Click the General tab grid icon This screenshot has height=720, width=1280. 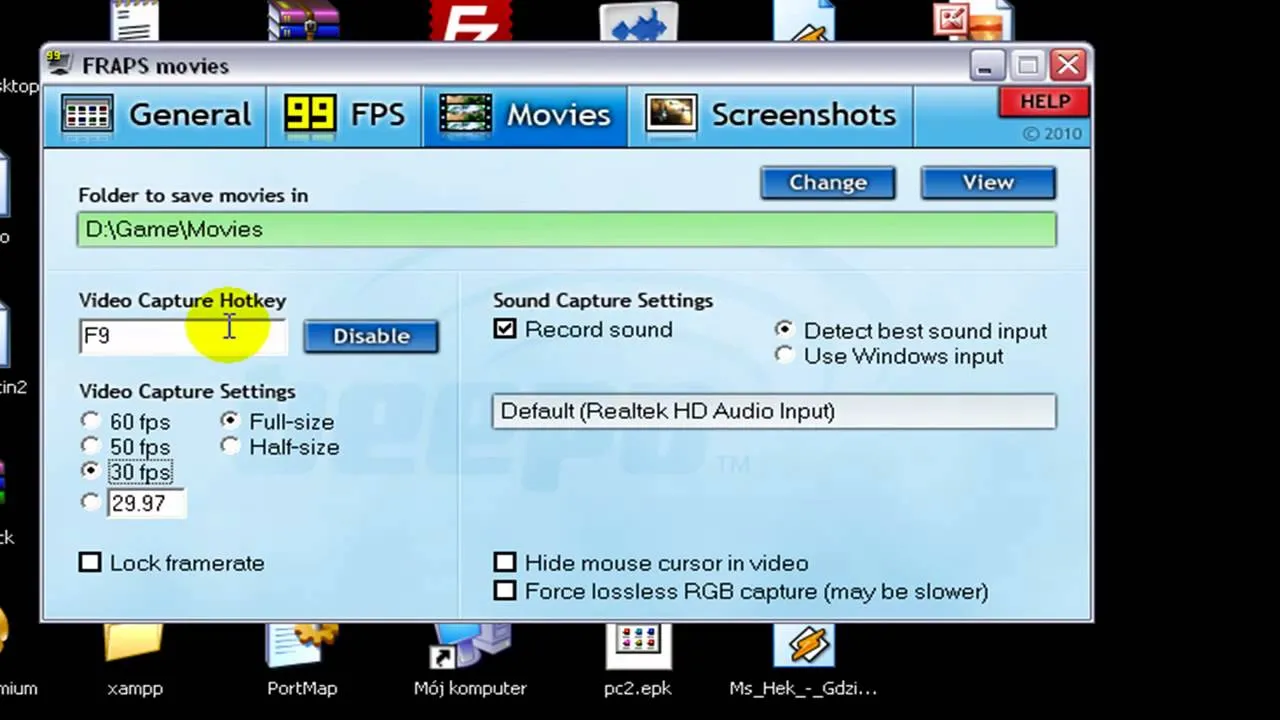tap(87, 115)
